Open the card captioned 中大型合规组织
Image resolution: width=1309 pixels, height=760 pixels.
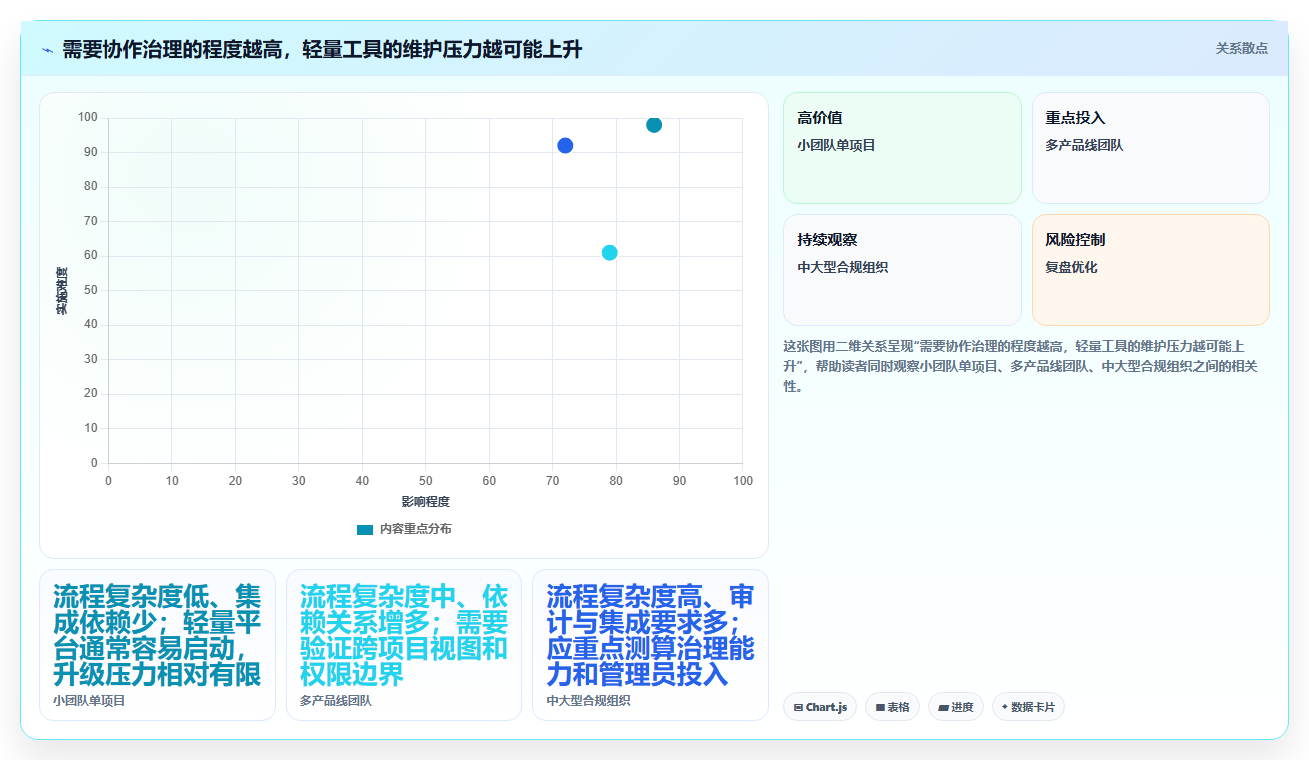[x=650, y=645]
